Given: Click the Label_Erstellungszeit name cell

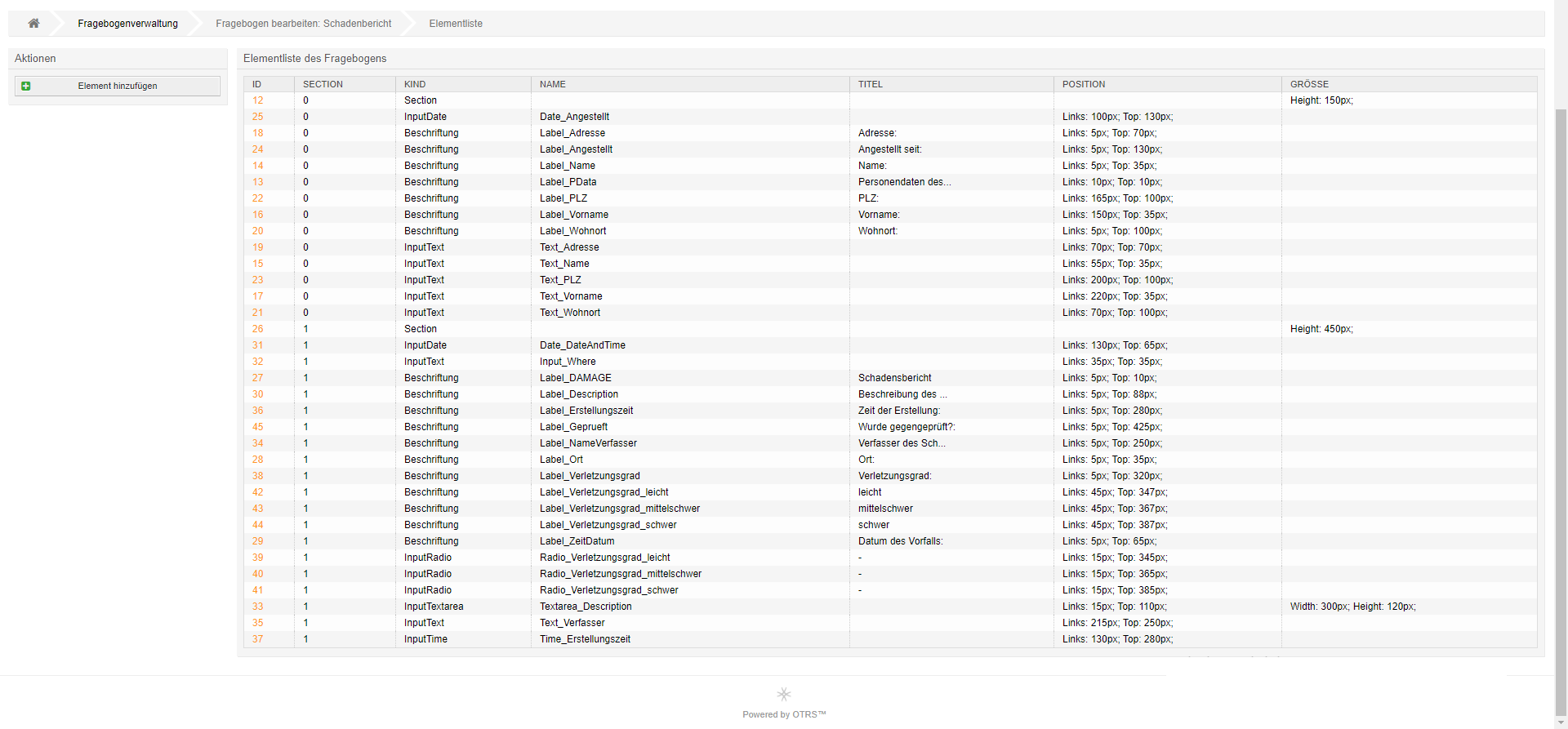Looking at the screenshot, I should coord(690,411).
